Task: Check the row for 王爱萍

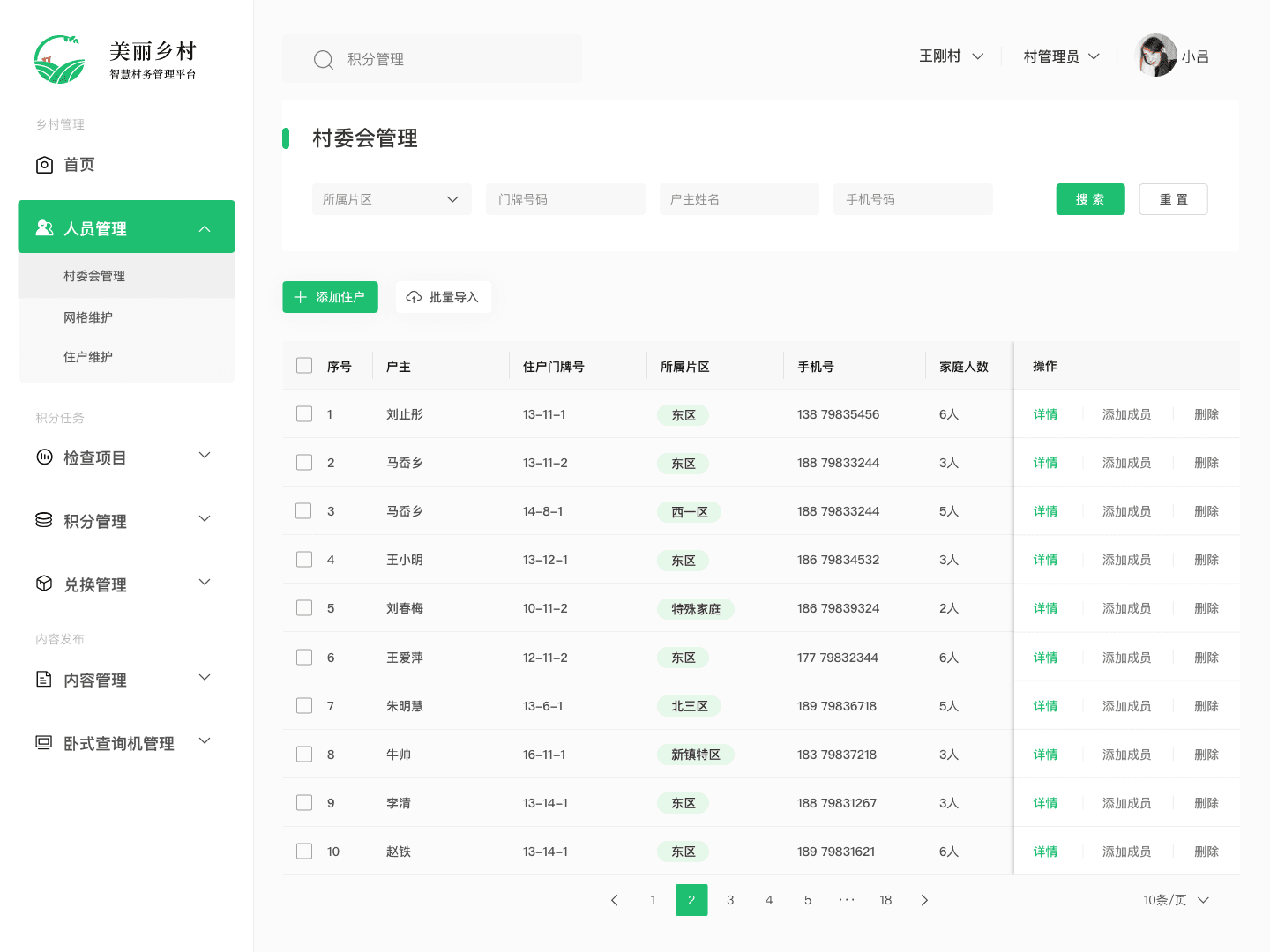Action: tap(304, 657)
